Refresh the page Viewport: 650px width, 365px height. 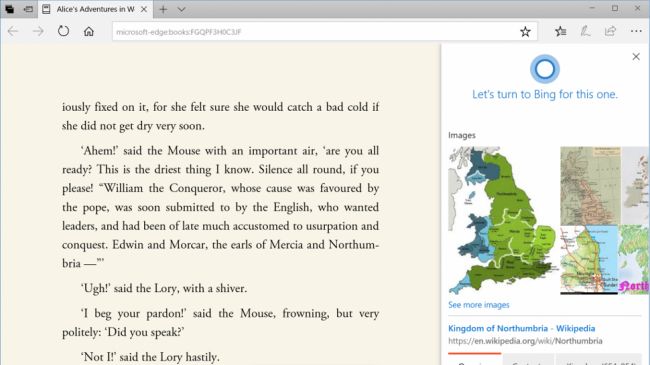[x=63, y=31]
